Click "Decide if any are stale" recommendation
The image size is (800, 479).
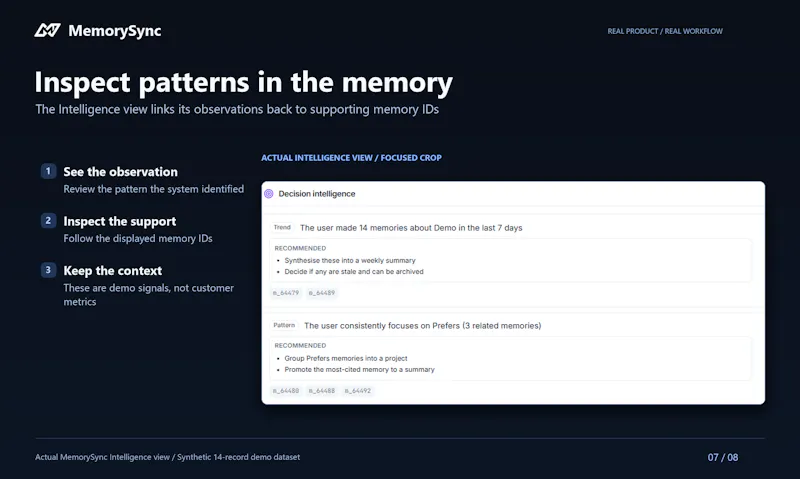coord(354,271)
